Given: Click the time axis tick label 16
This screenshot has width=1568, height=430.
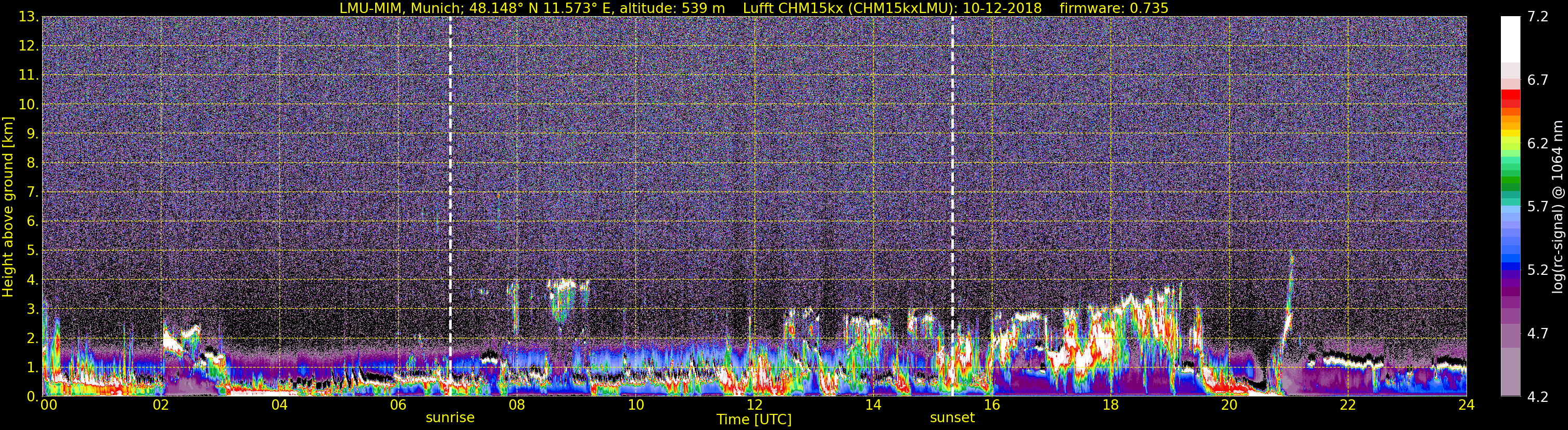Looking at the screenshot, I should [x=991, y=405].
